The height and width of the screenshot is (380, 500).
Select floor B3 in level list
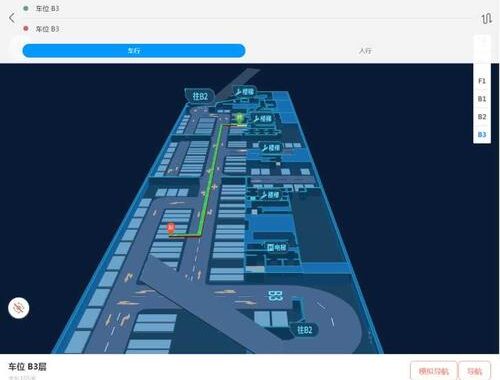pos(482,135)
